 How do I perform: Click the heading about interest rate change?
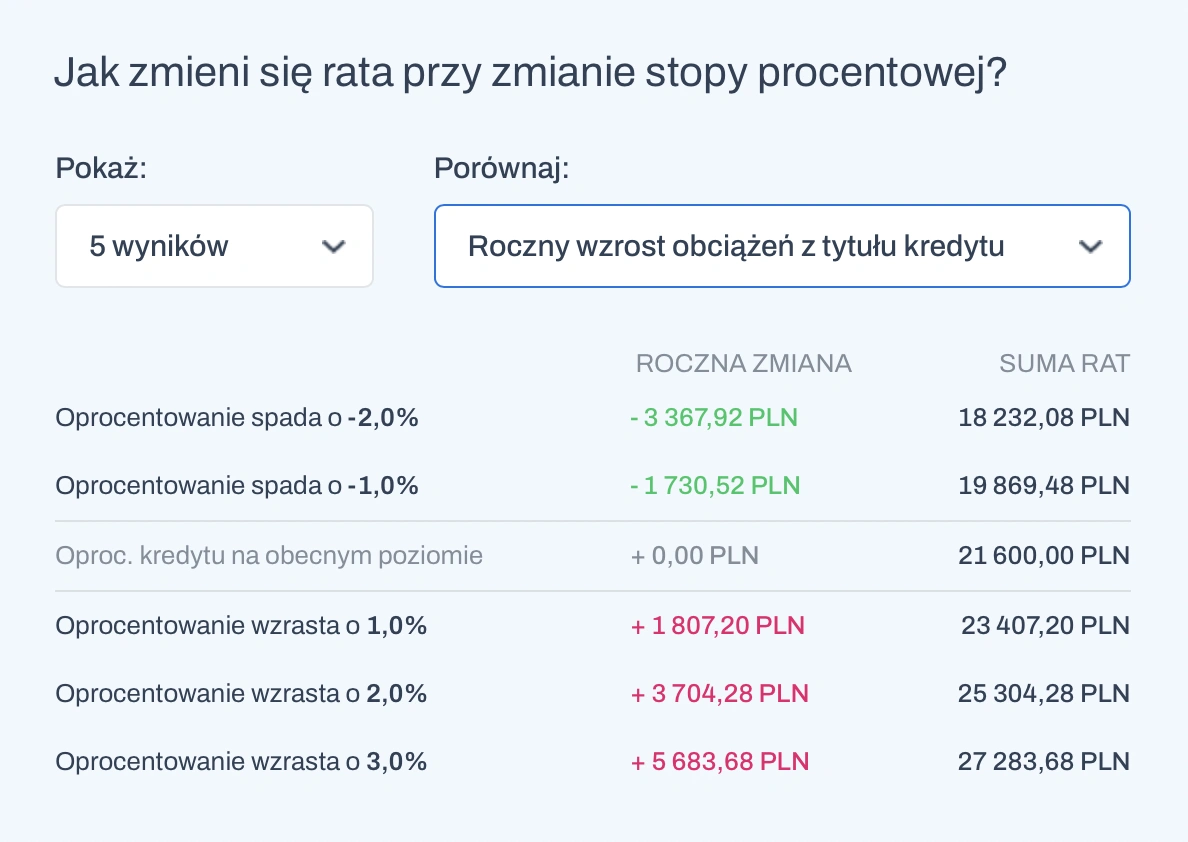pos(529,74)
